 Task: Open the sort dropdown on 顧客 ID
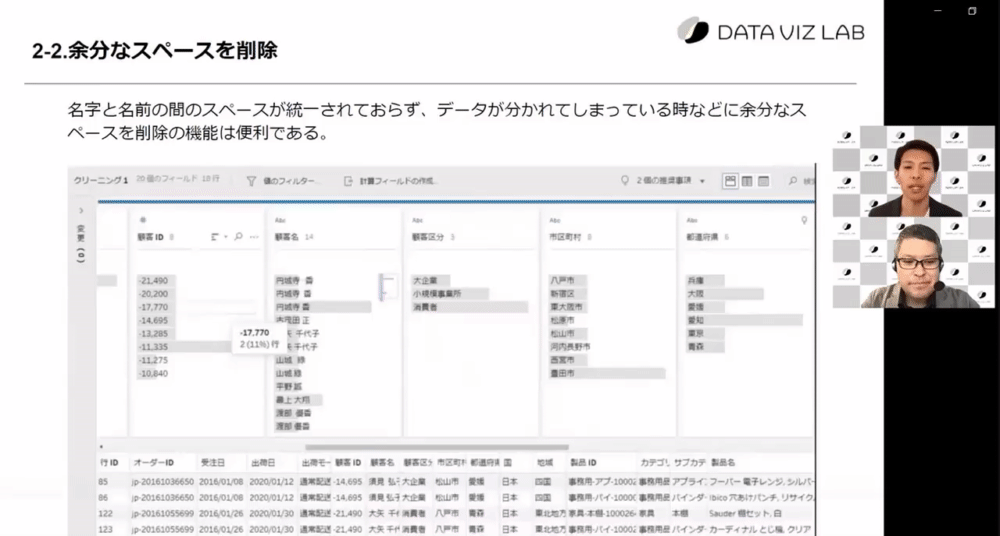[219, 237]
